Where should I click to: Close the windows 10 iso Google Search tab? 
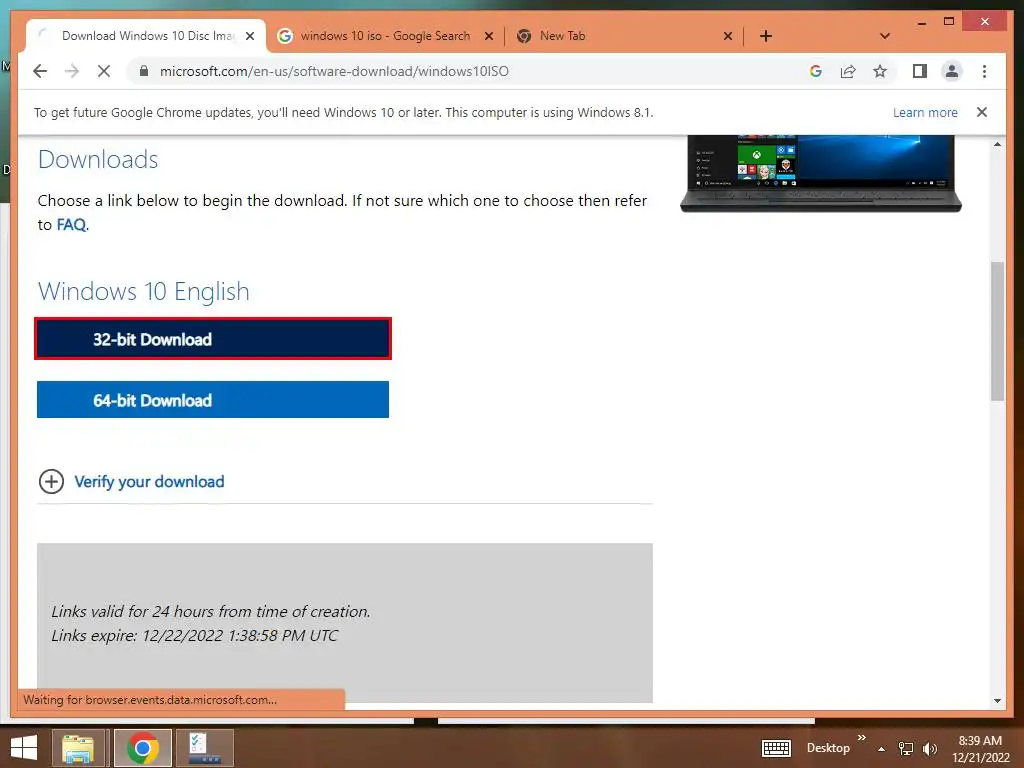[488, 36]
